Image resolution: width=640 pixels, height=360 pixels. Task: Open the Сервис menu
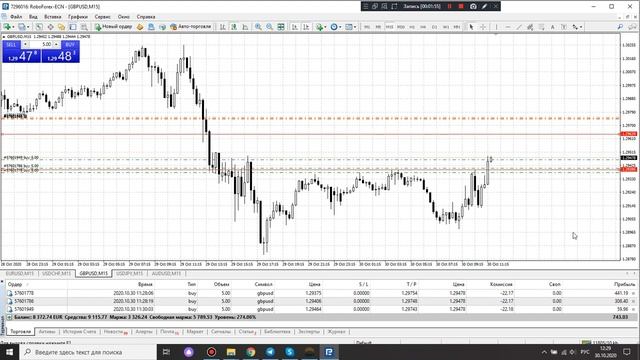pyautogui.click(x=102, y=17)
